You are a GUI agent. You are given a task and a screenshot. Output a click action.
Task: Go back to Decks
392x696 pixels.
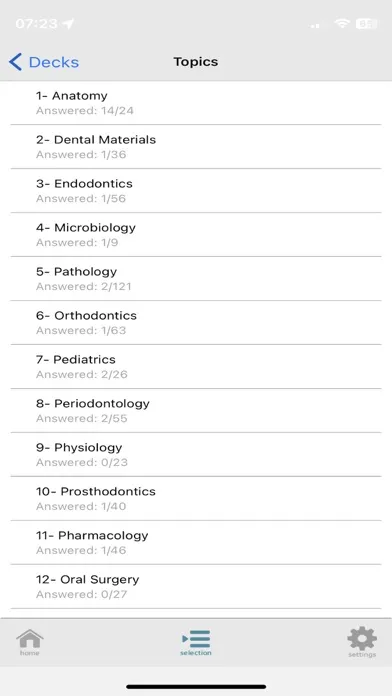click(44, 62)
